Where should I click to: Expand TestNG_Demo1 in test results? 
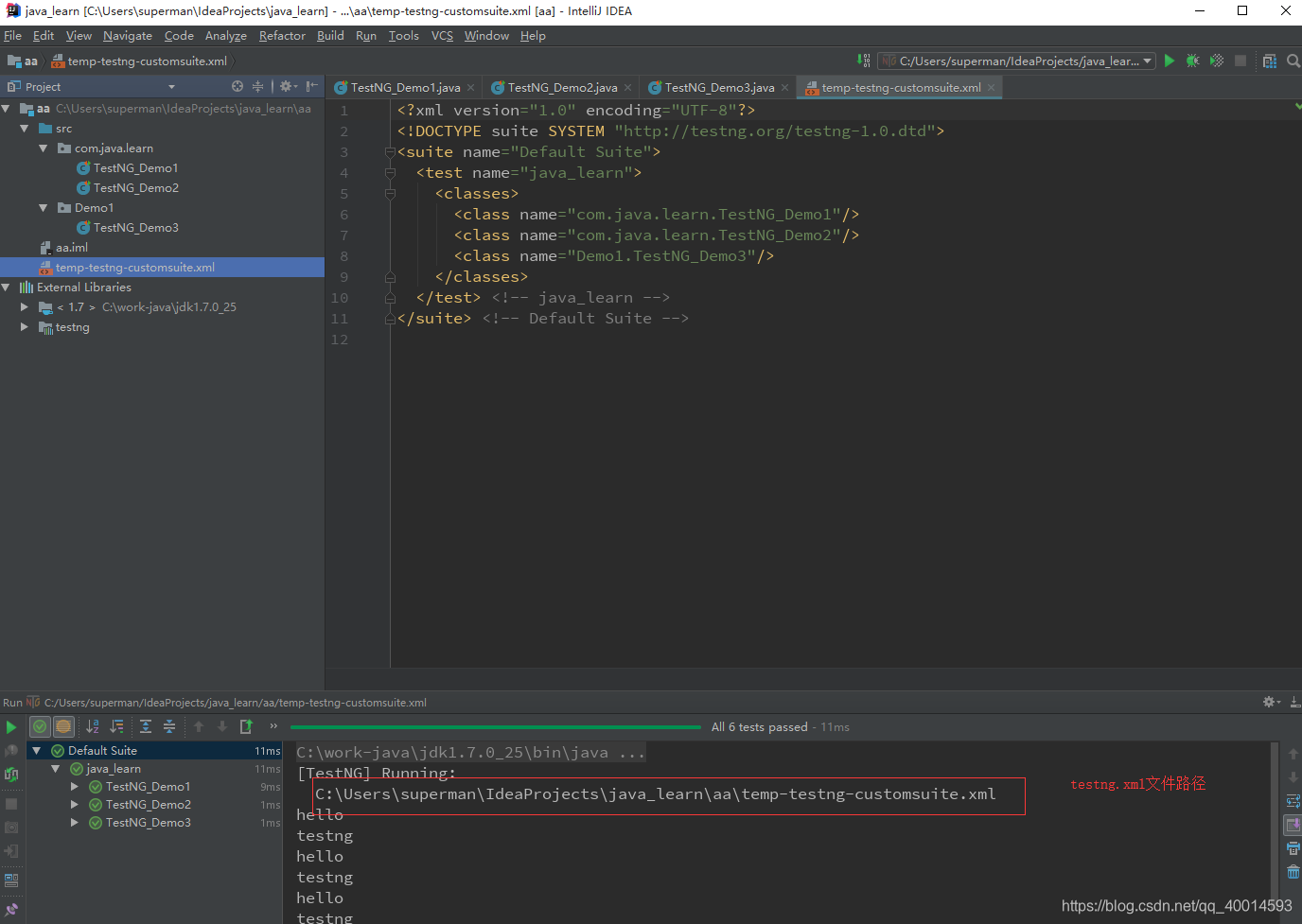click(75, 787)
